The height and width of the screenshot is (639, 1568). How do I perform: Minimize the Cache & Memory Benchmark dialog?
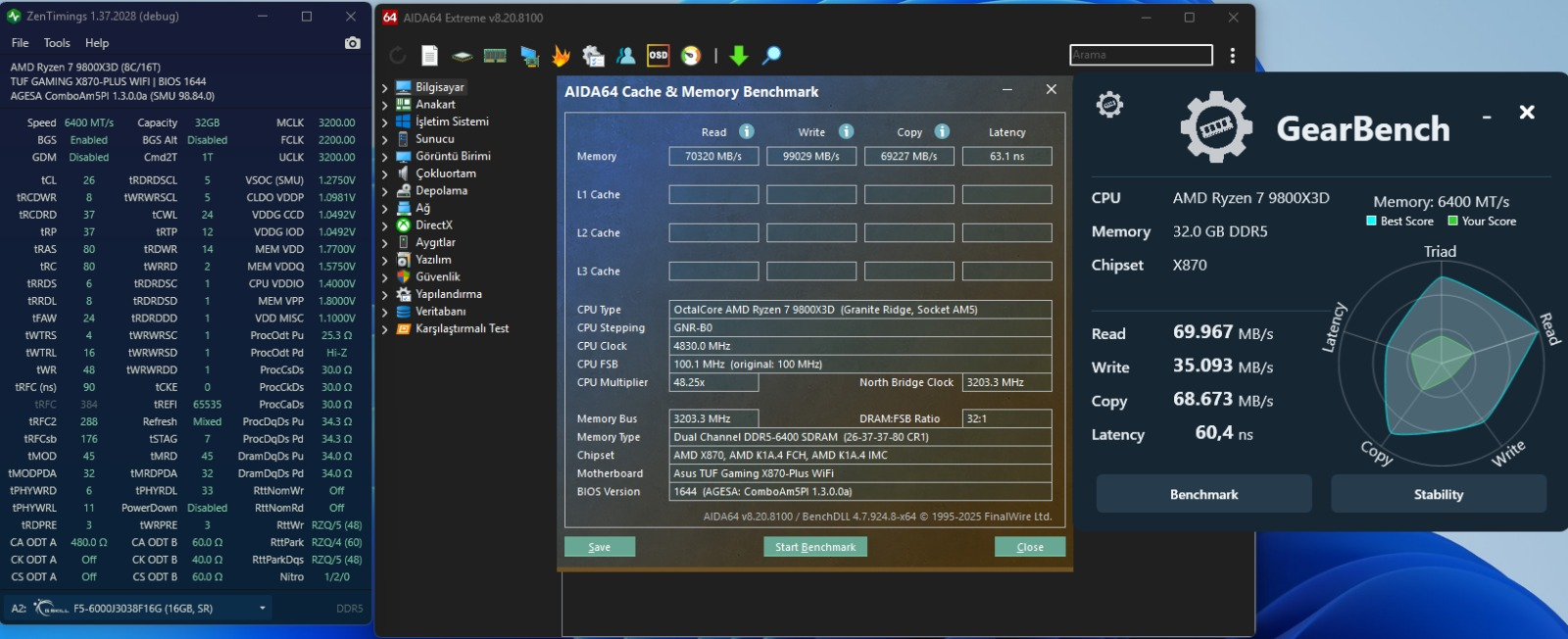point(1006,89)
